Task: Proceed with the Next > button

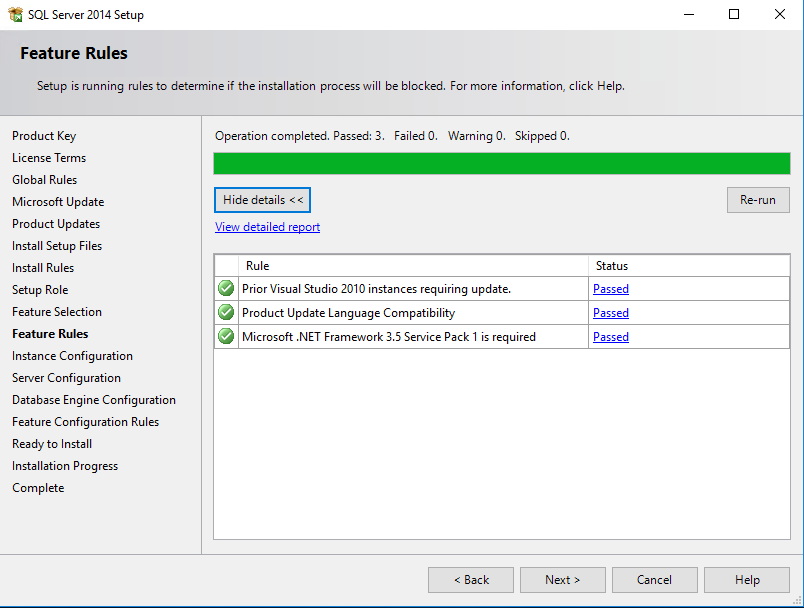Action: pyautogui.click(x=562, y=580)
